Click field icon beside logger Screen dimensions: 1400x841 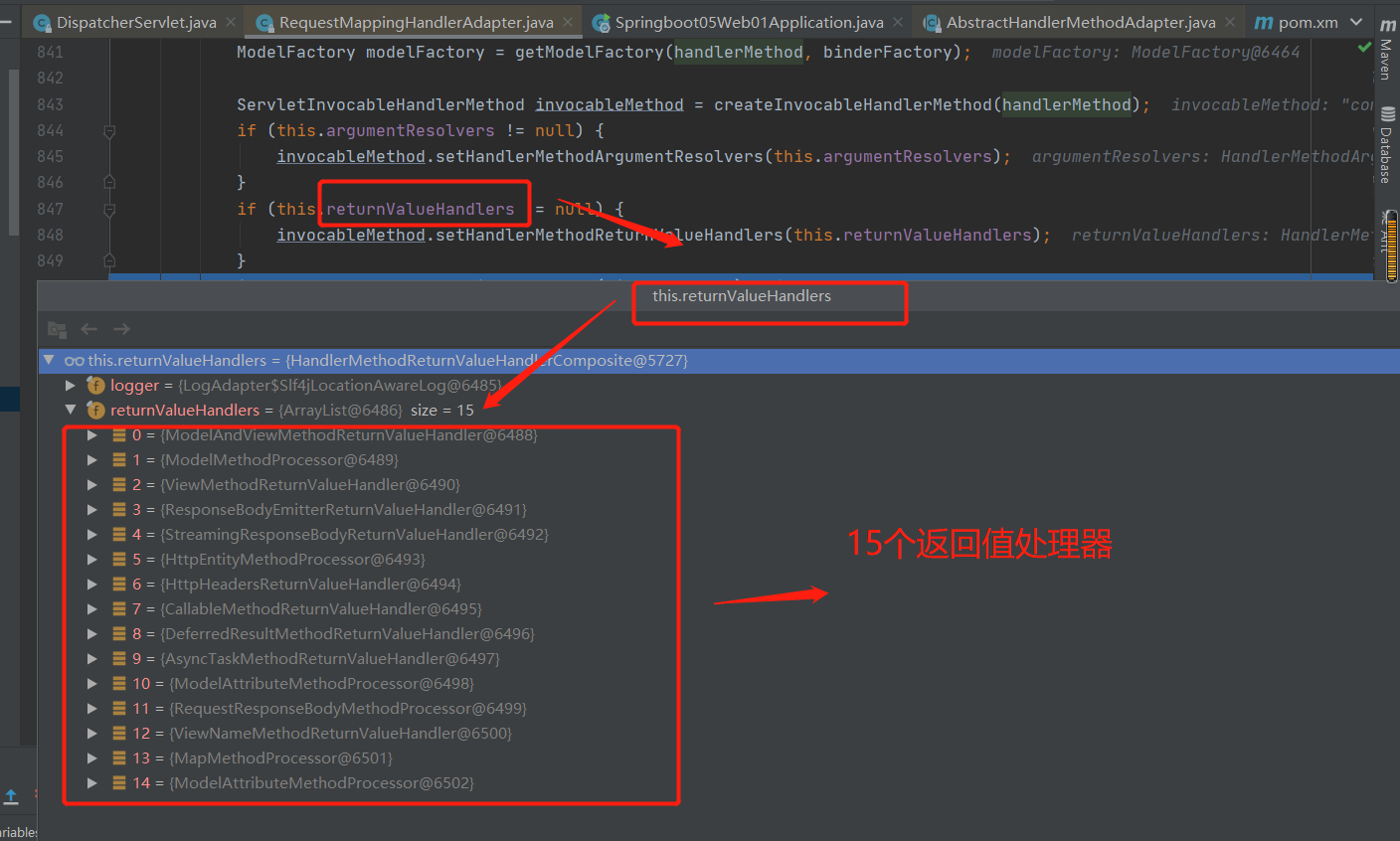(x=95, y=385)
